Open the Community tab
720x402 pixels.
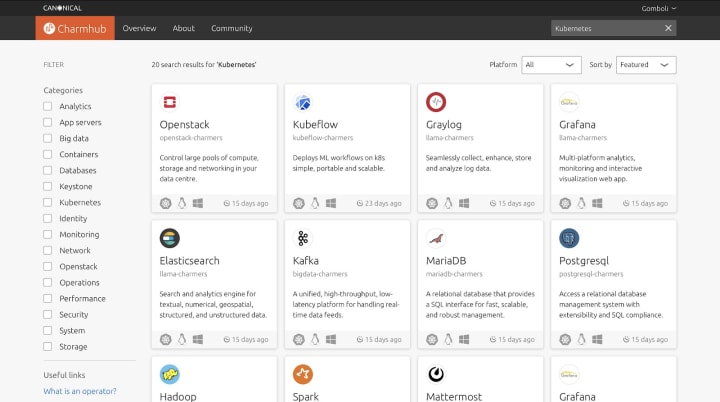232,28
